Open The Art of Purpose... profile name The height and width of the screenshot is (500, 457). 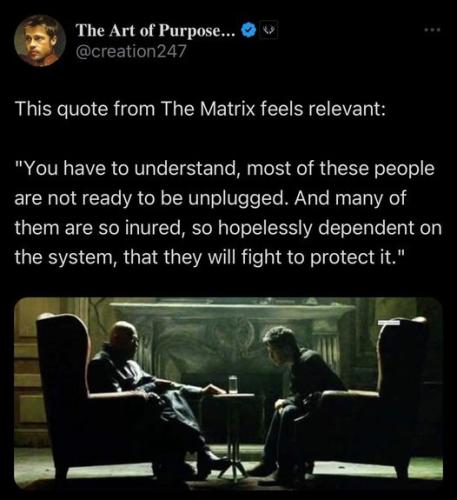coord(156,31)
